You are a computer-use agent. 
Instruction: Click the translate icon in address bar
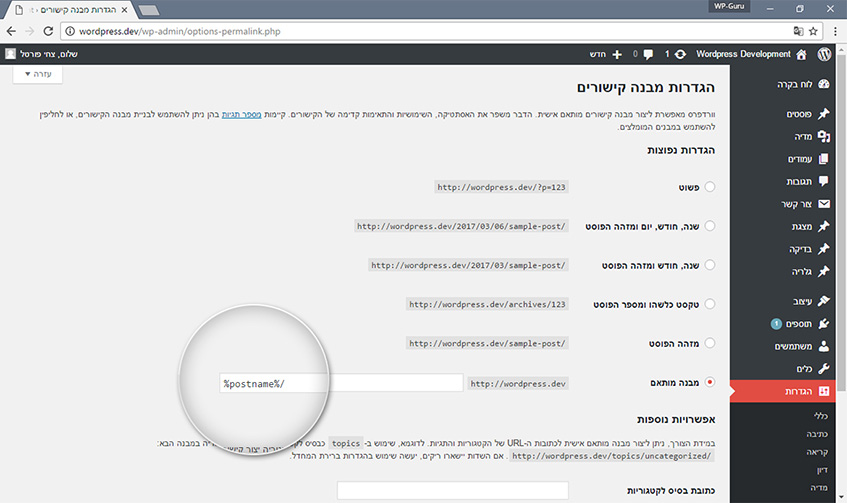798,31
